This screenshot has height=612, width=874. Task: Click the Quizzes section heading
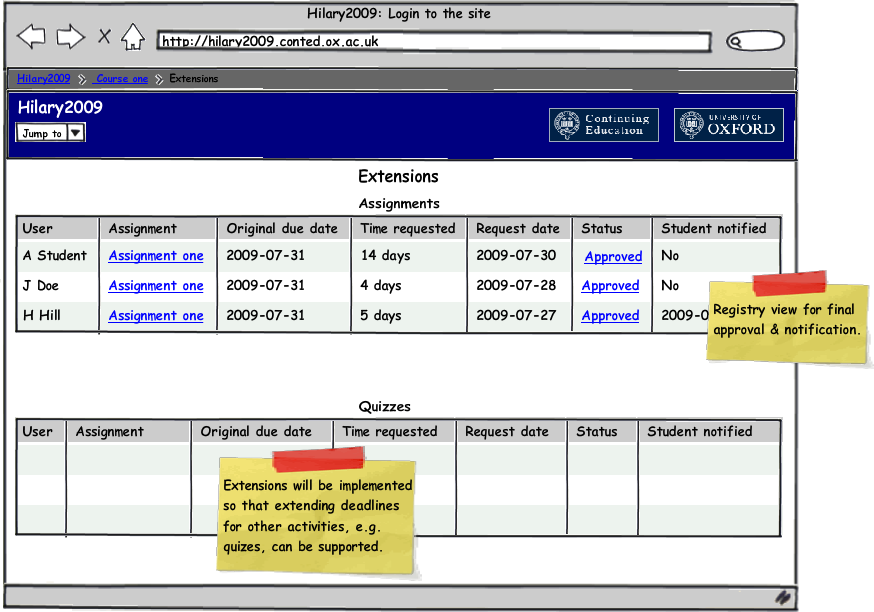coord(385,406)
